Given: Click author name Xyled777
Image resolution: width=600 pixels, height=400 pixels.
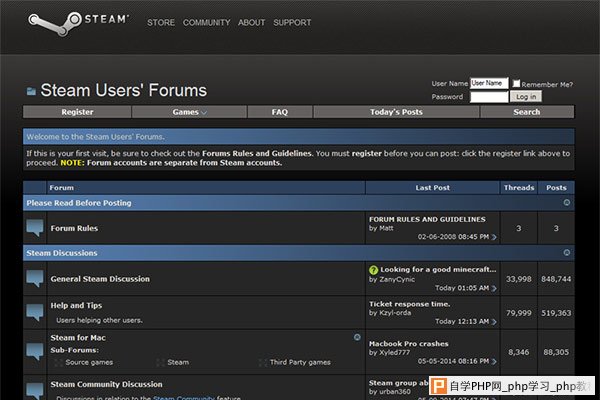Looking at the screenshot, I should 395,353.
